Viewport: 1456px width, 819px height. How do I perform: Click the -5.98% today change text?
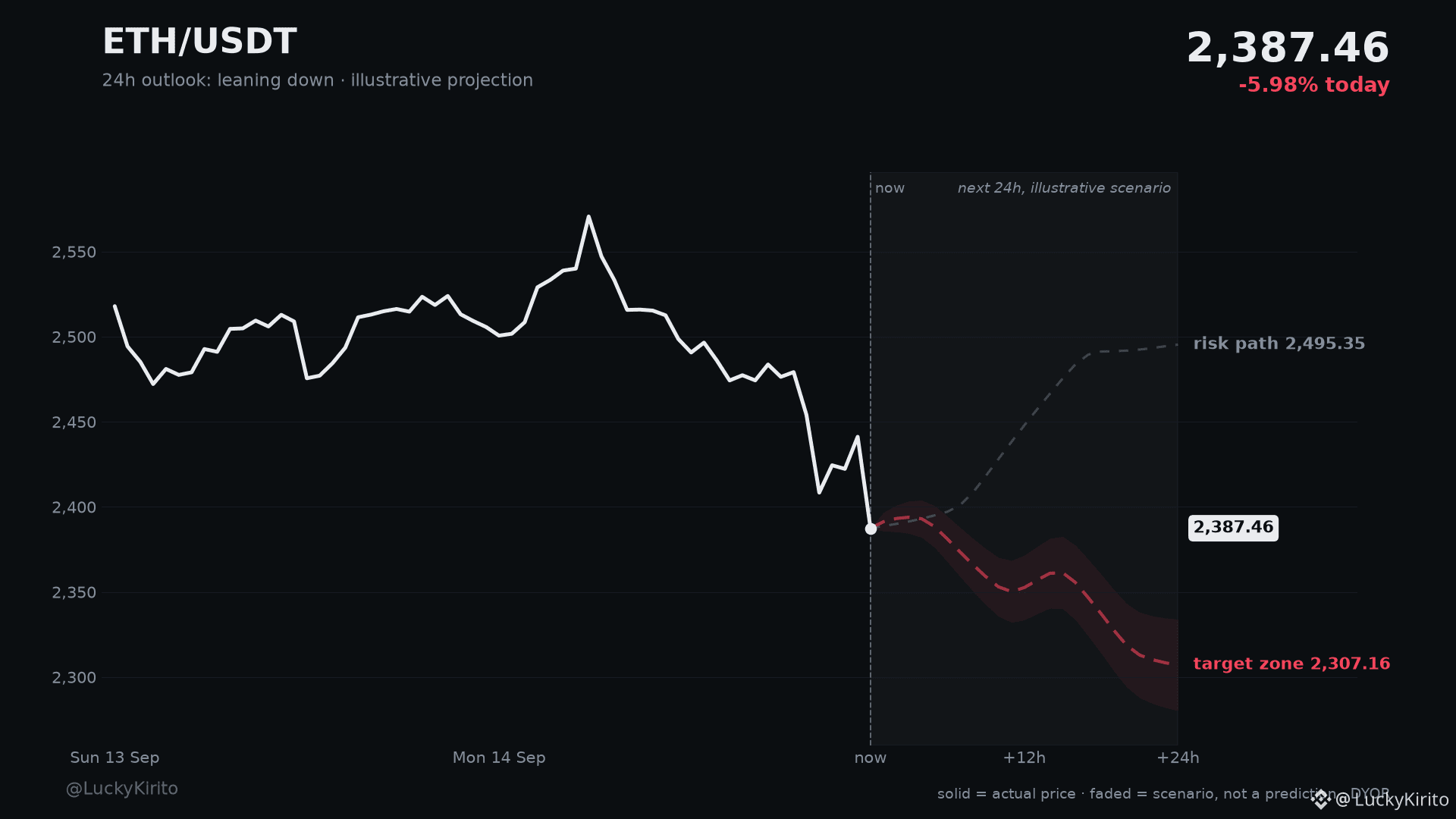[x=1313, y=85]
